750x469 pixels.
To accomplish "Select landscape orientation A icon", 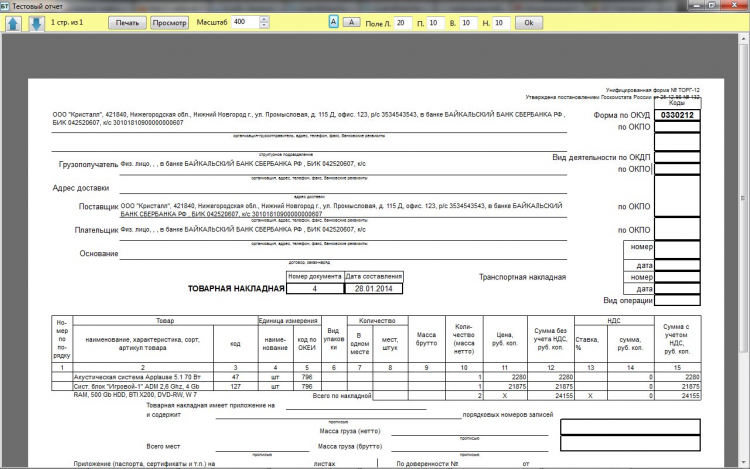I will (x=352, y=22).
